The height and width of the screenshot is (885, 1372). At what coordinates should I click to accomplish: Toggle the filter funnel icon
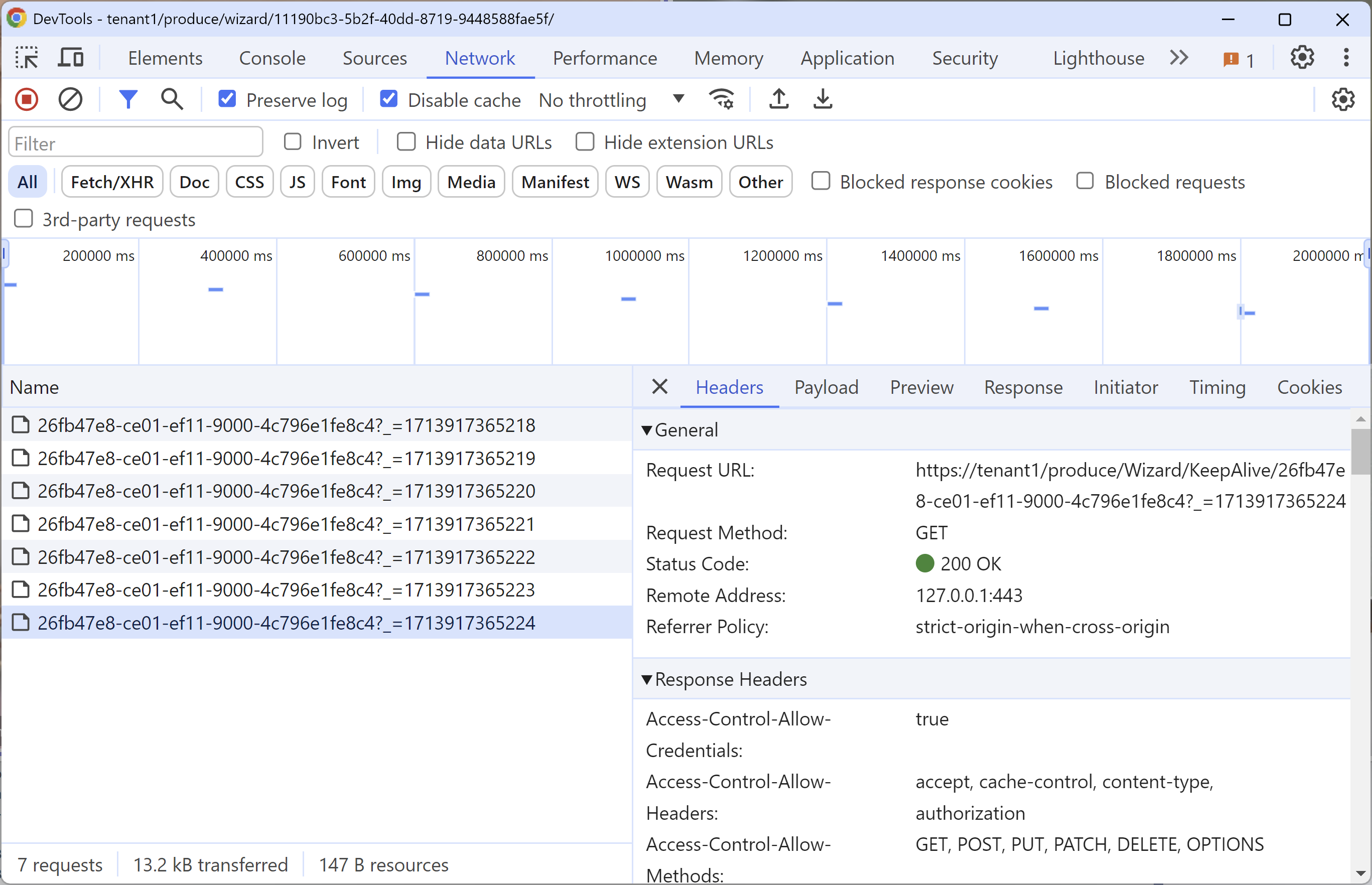click(x=127, y=99)
